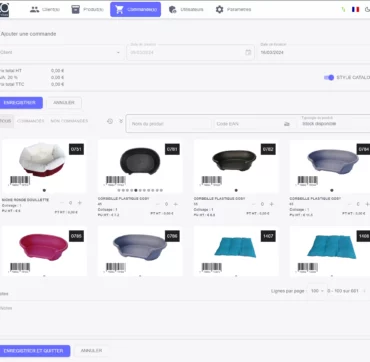370x362 pixels.
Task: Switch language via the French flag
Action: pos(356,9)
